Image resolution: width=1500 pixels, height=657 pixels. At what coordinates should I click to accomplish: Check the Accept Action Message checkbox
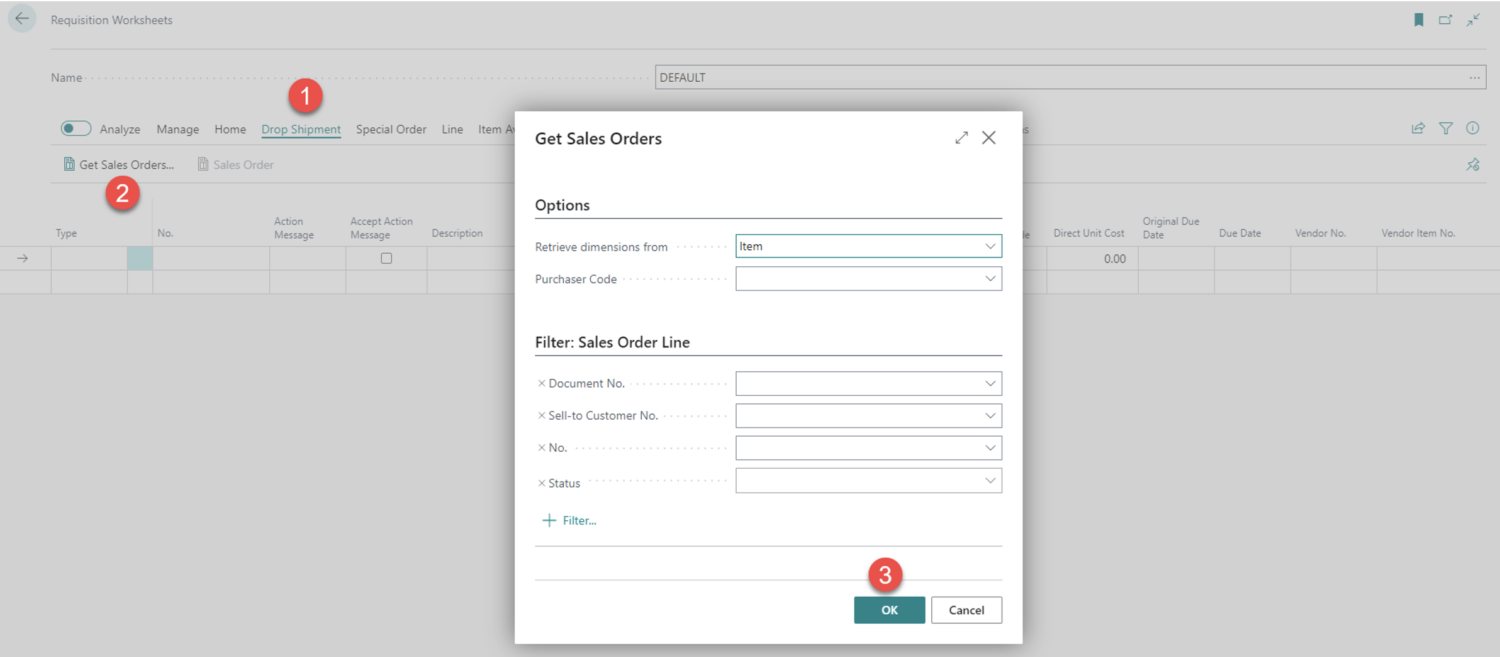386,258
